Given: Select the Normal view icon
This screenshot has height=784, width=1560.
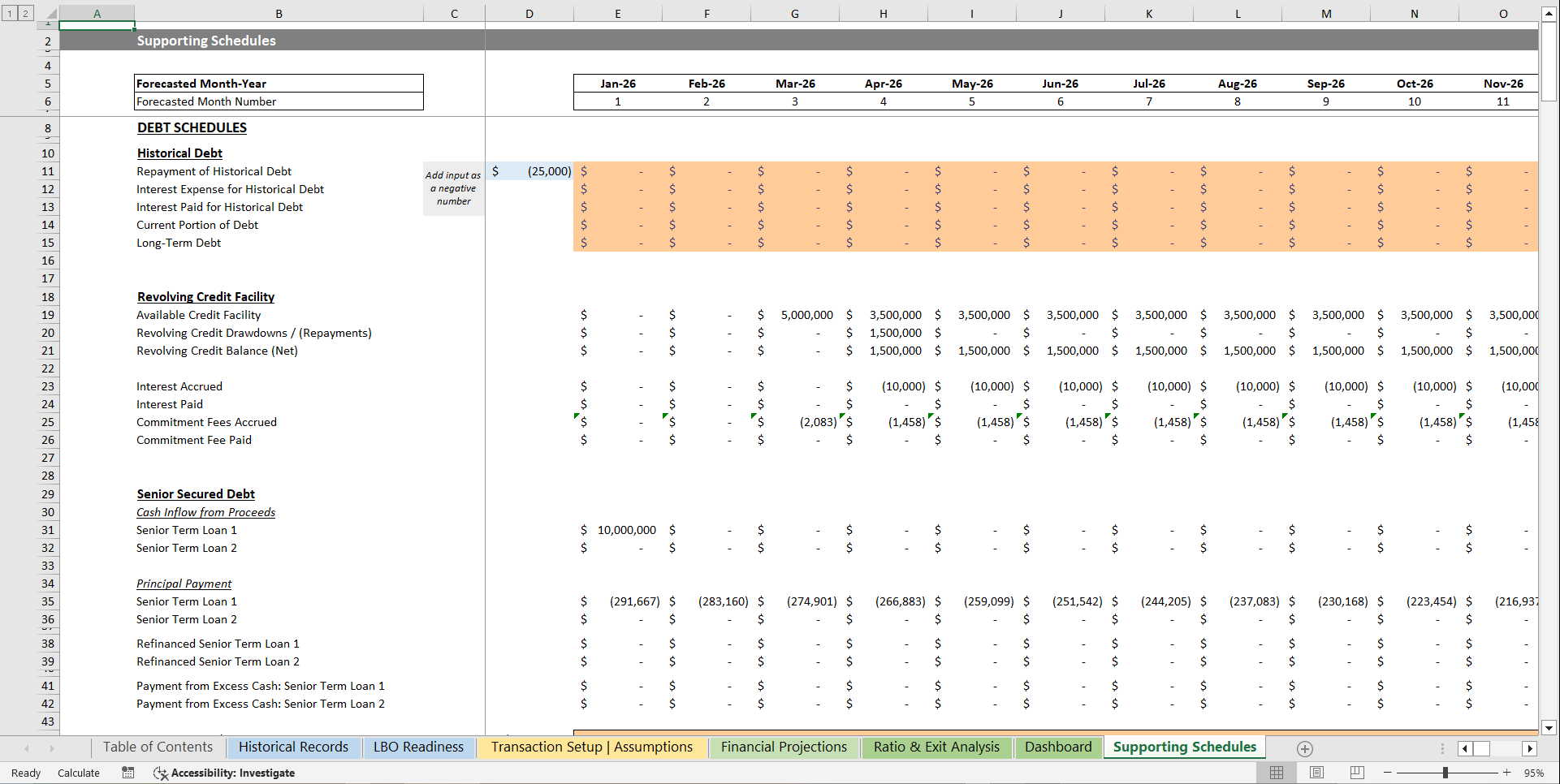Looking at the screenshot, I should [x=1277, y=773].
